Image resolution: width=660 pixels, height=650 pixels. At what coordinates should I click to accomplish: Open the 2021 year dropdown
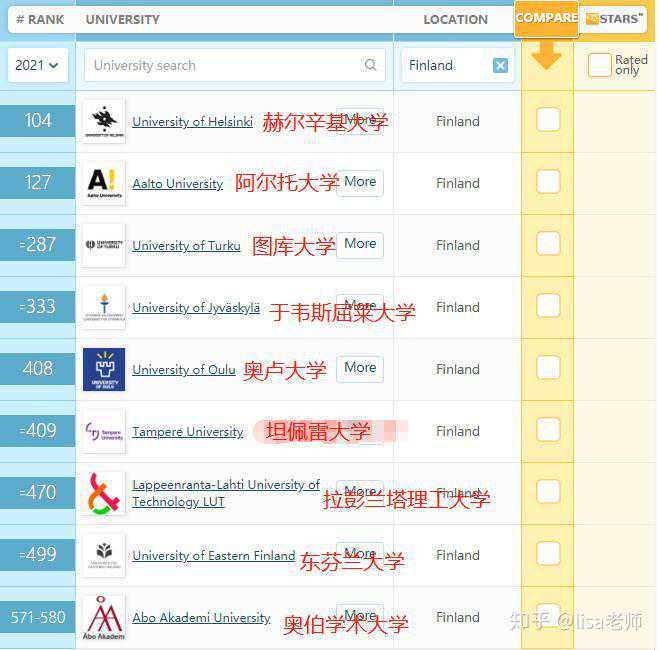[x=37, y=65]
